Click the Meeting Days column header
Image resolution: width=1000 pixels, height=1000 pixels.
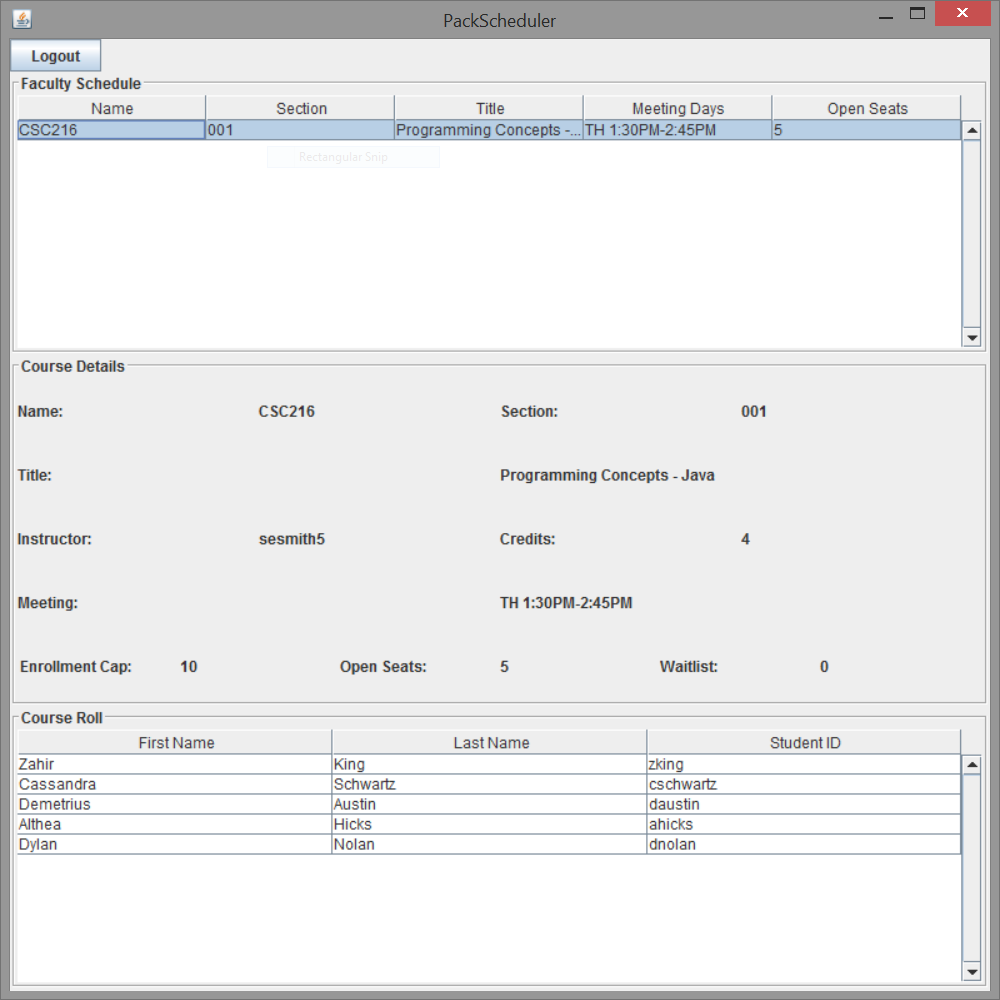678,108
